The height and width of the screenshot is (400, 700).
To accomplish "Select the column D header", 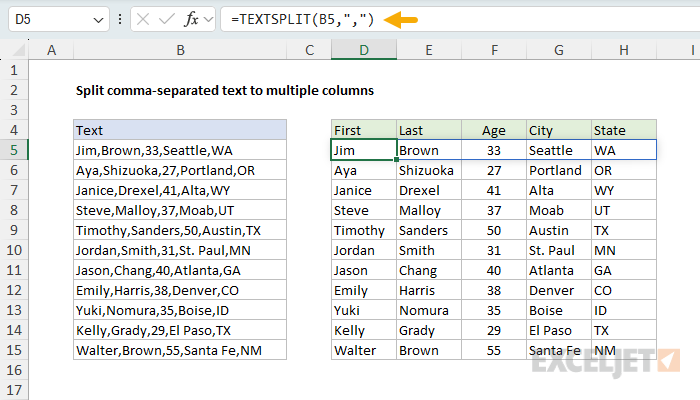I will click(x=363, y=50).
